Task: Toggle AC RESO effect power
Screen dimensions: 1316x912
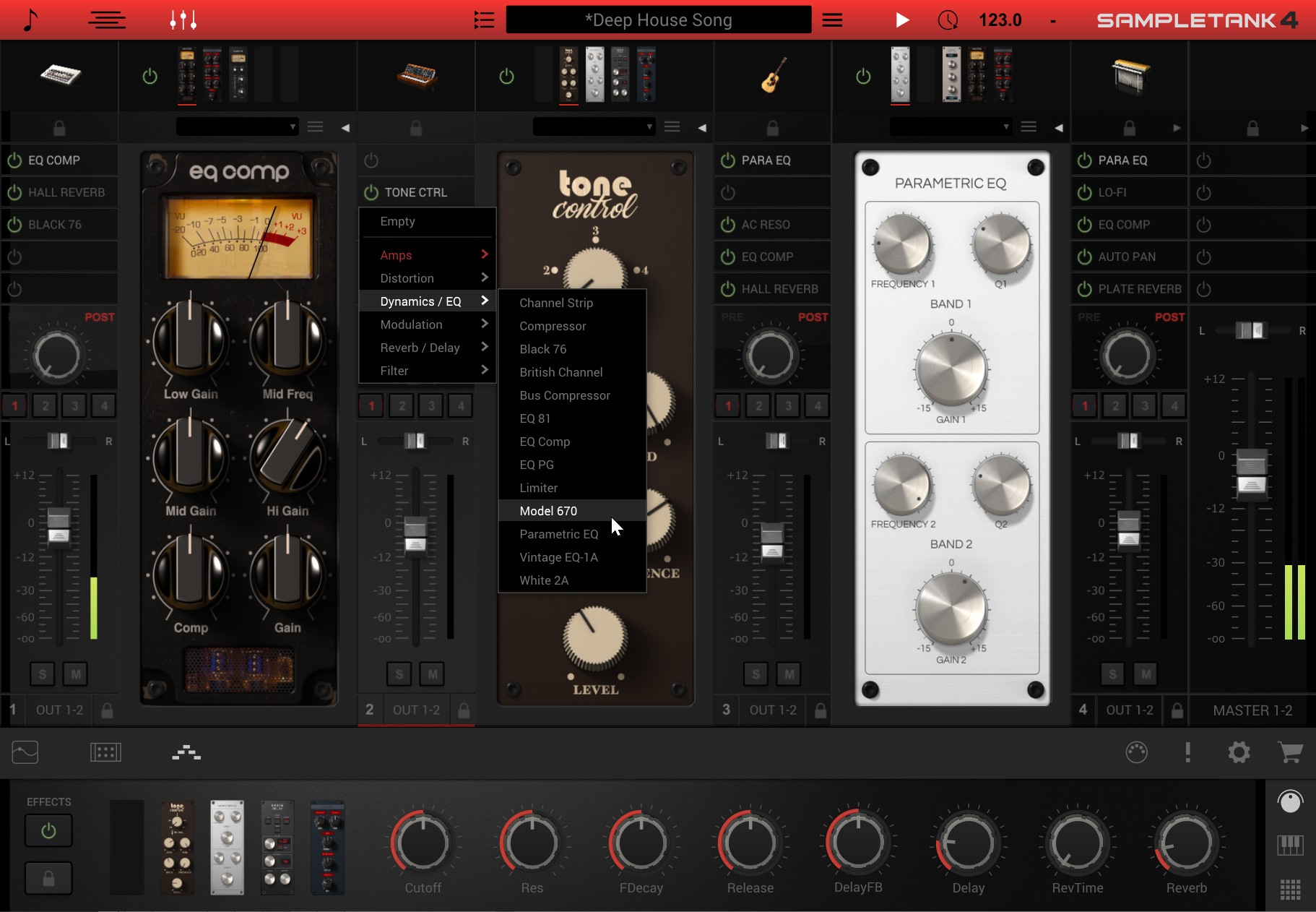Action: 728,225
